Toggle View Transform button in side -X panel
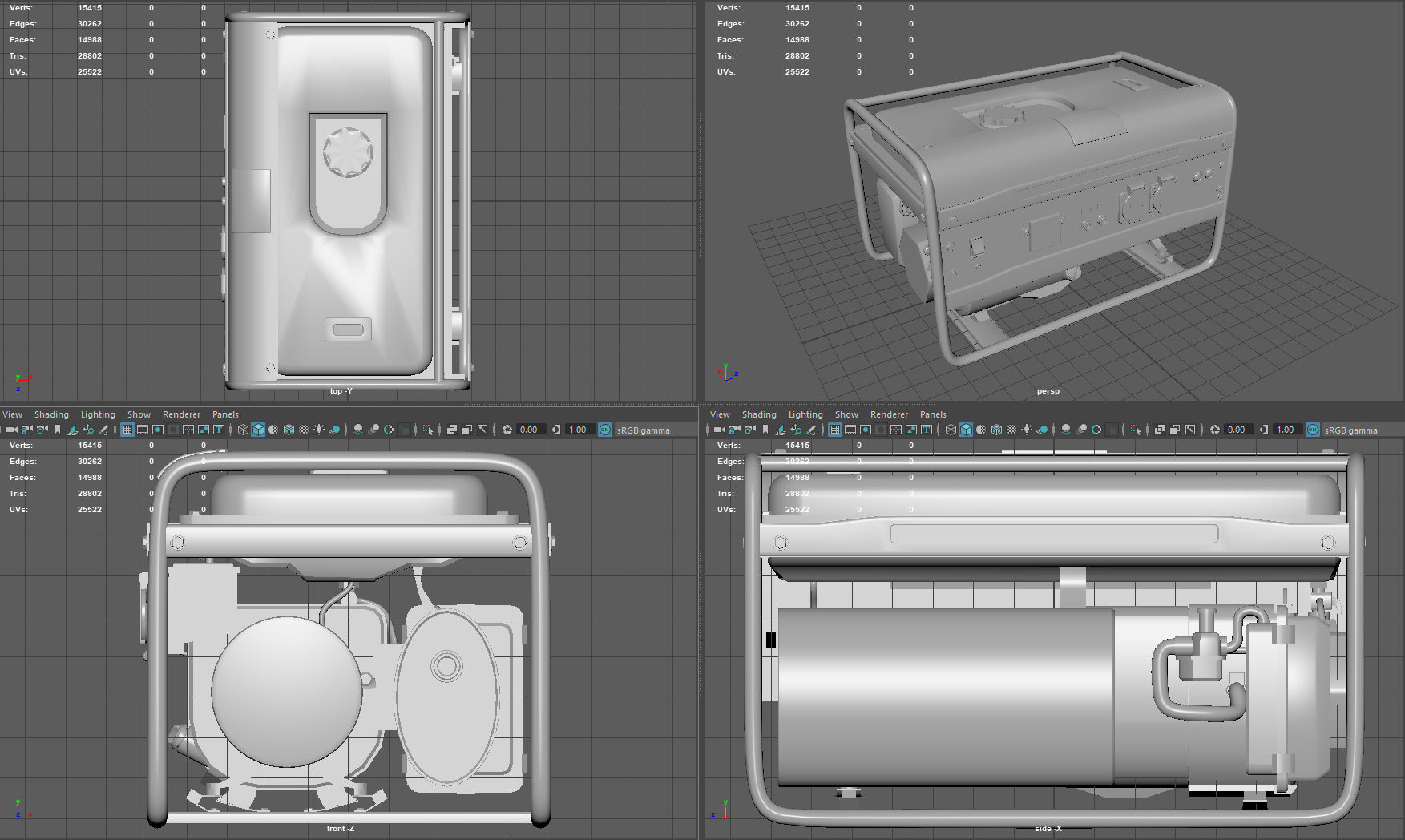The height and width of the screenshot is (840, 1405). 1313,430
